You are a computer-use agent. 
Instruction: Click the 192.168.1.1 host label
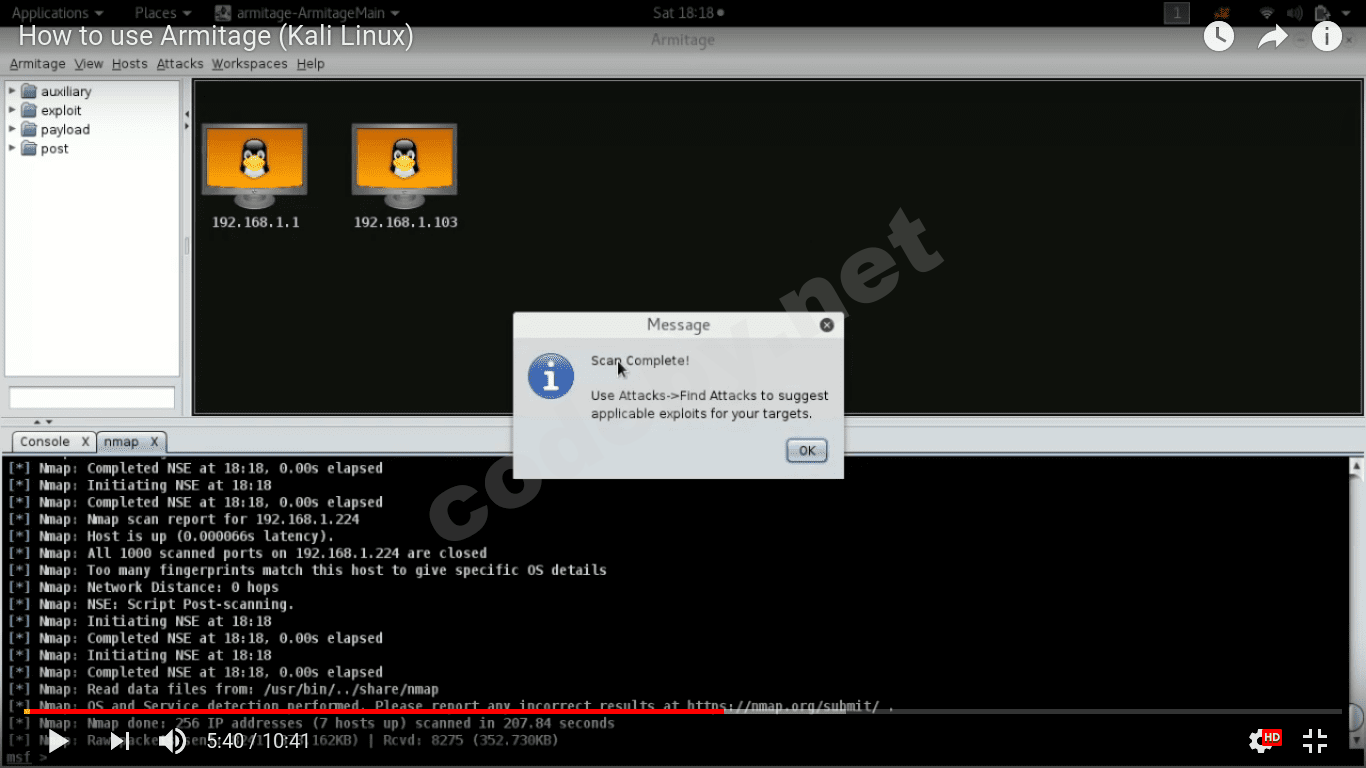(x=255, y=222)
